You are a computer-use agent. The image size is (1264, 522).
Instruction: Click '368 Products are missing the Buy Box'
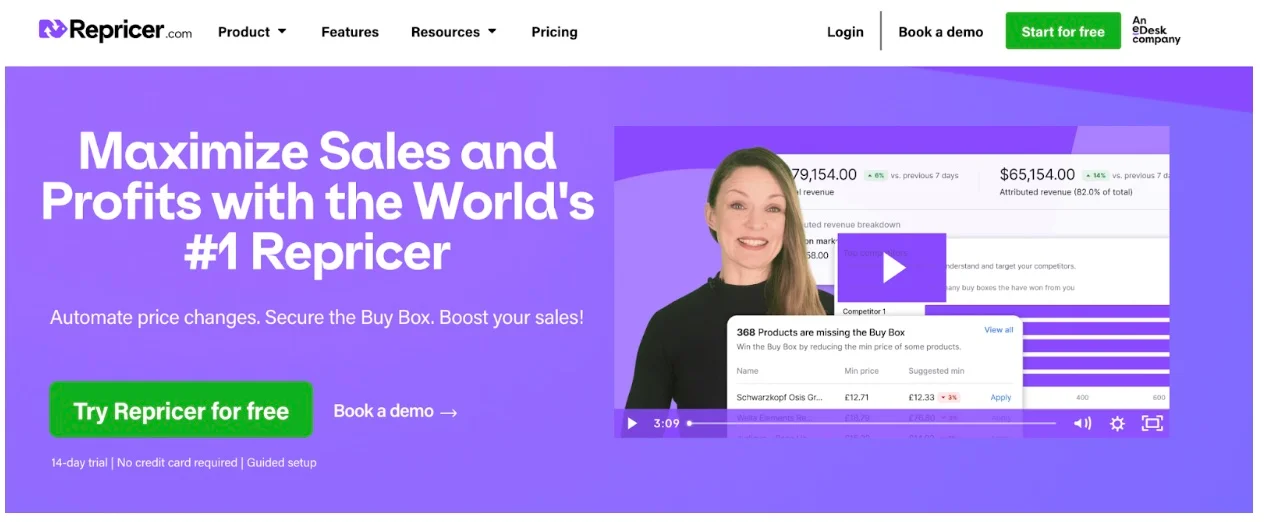(820, 332)
